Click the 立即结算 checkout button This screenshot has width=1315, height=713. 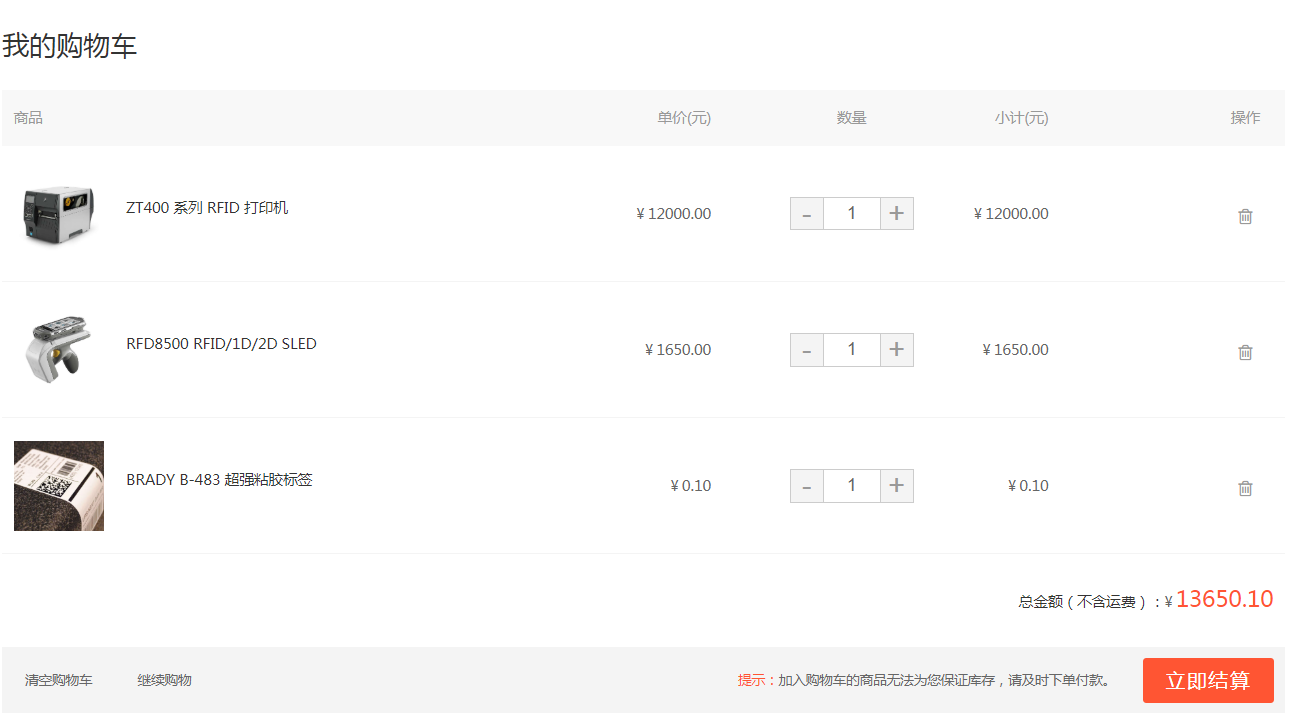click(1208, 681)
